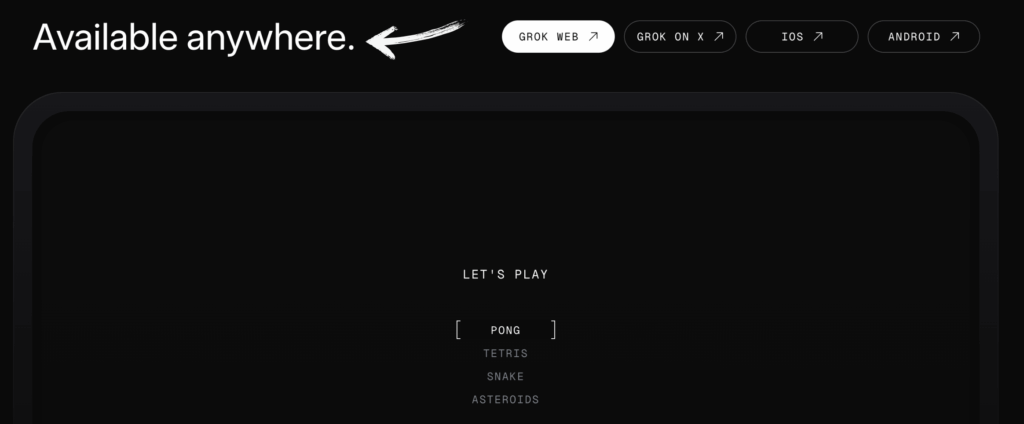Choose TETRIS in the game menu

505,353
